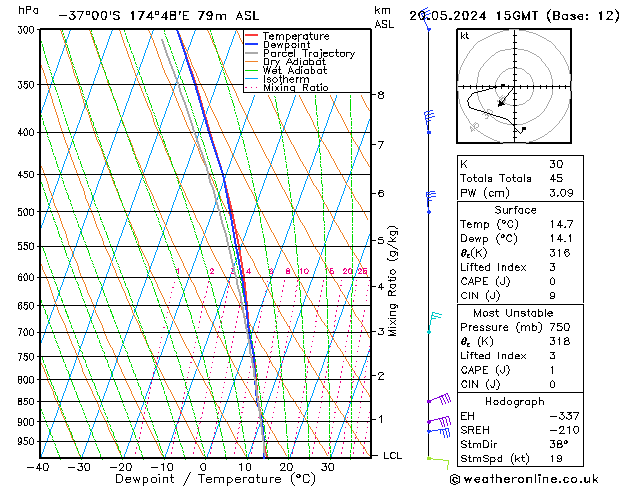629x486 pixels.
Task: Click the cyan wind barb at 700 hPa
Action: [434, 322]
